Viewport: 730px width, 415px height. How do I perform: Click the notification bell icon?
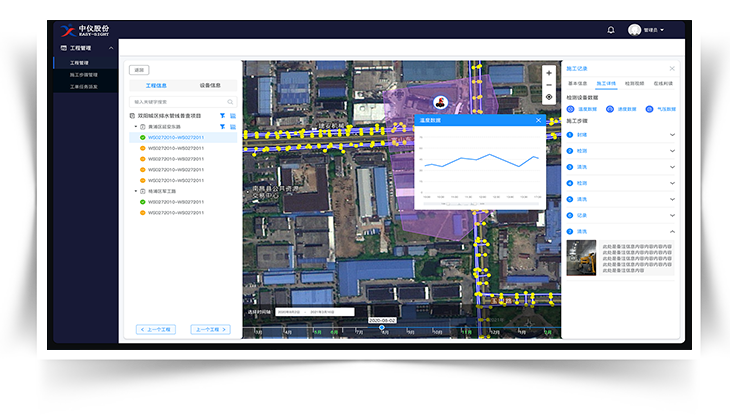[x=610, y=30]
